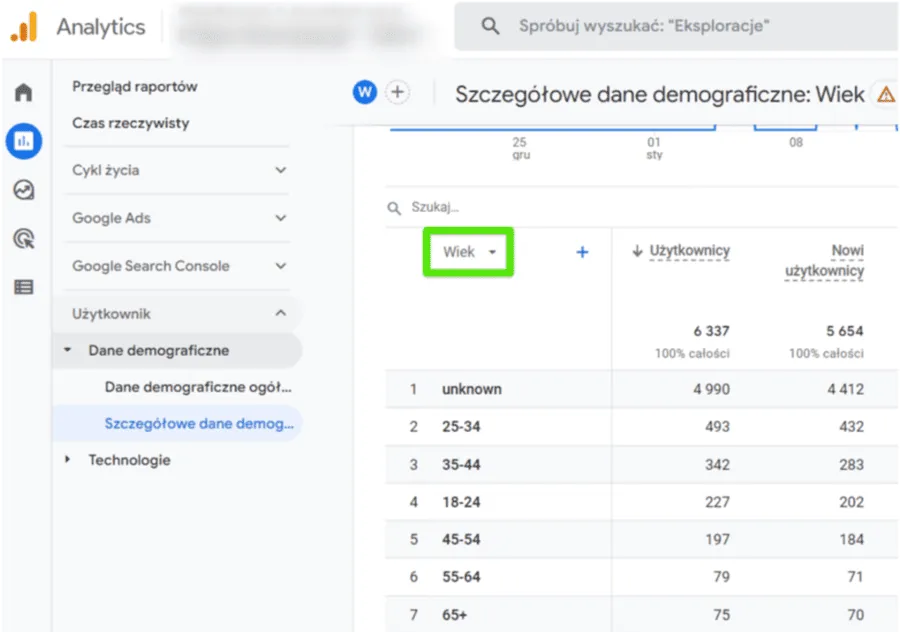Image resolution: width=900 pixels, height=632 pixels.
Task: Open Czas rzeczywisty report
Action: click(x=130, y=124)
